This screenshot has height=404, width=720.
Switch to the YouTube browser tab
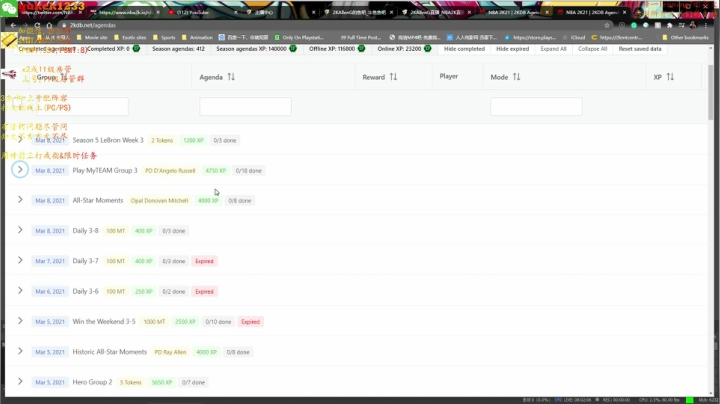202,12
